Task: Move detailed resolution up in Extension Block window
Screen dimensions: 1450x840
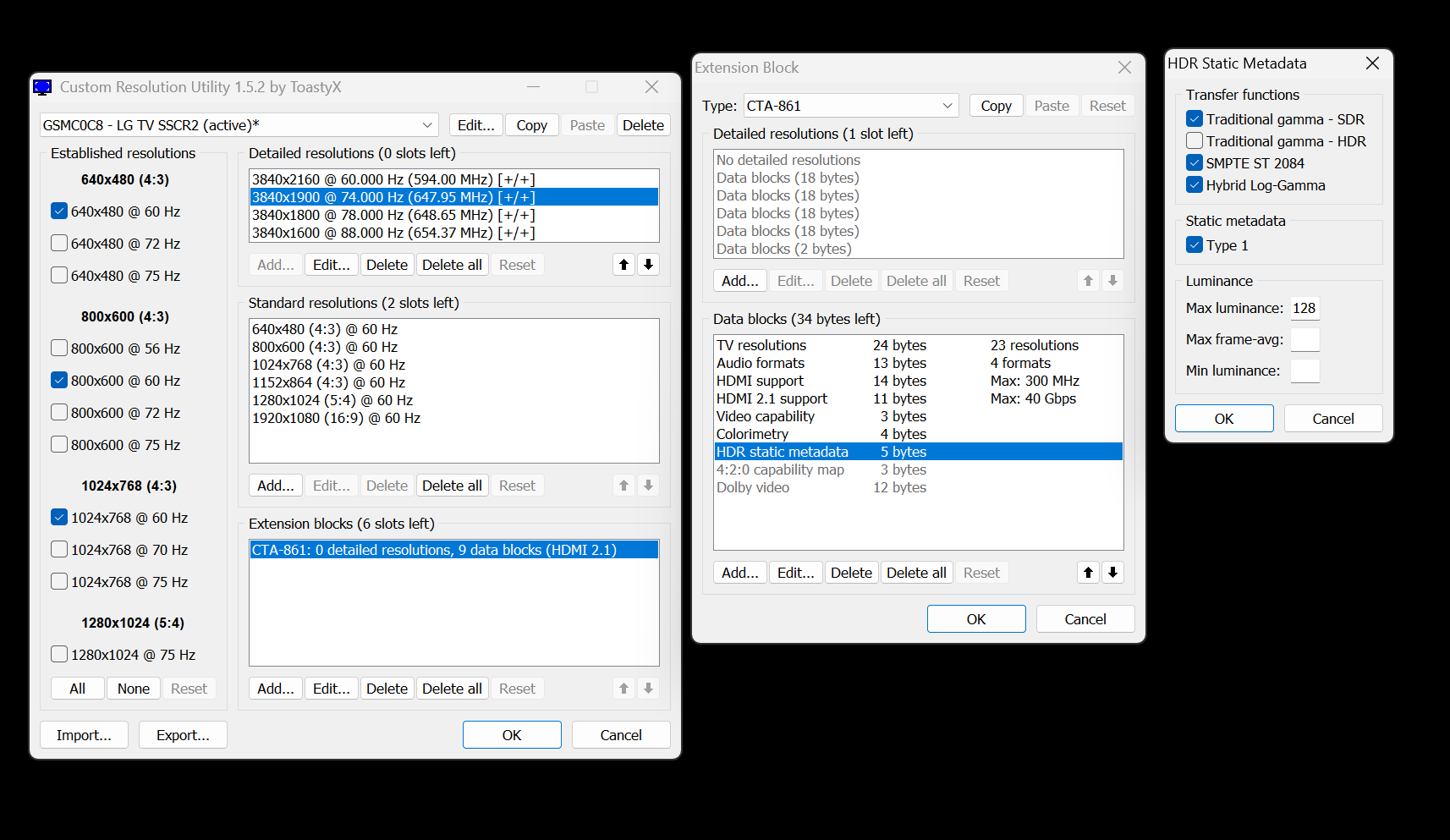Action: (1088, 280)
